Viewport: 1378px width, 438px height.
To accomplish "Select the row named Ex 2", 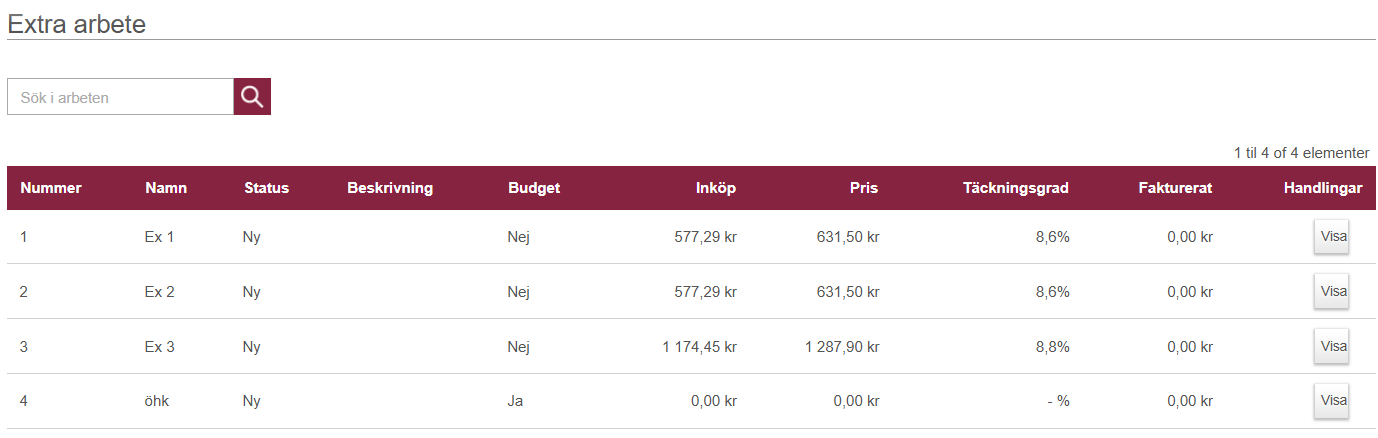I will (160, 292).
